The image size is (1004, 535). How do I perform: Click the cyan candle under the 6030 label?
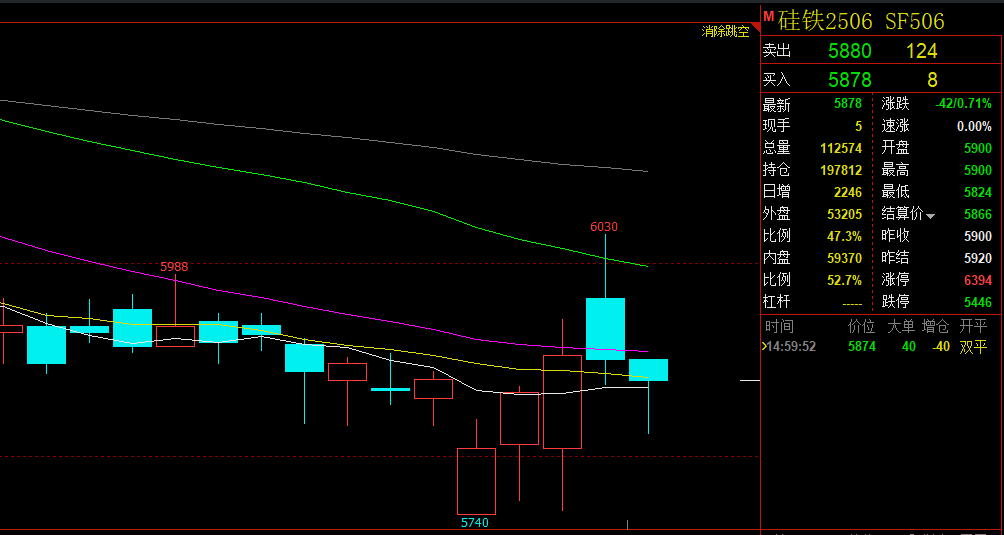click(x=605, y=329)
